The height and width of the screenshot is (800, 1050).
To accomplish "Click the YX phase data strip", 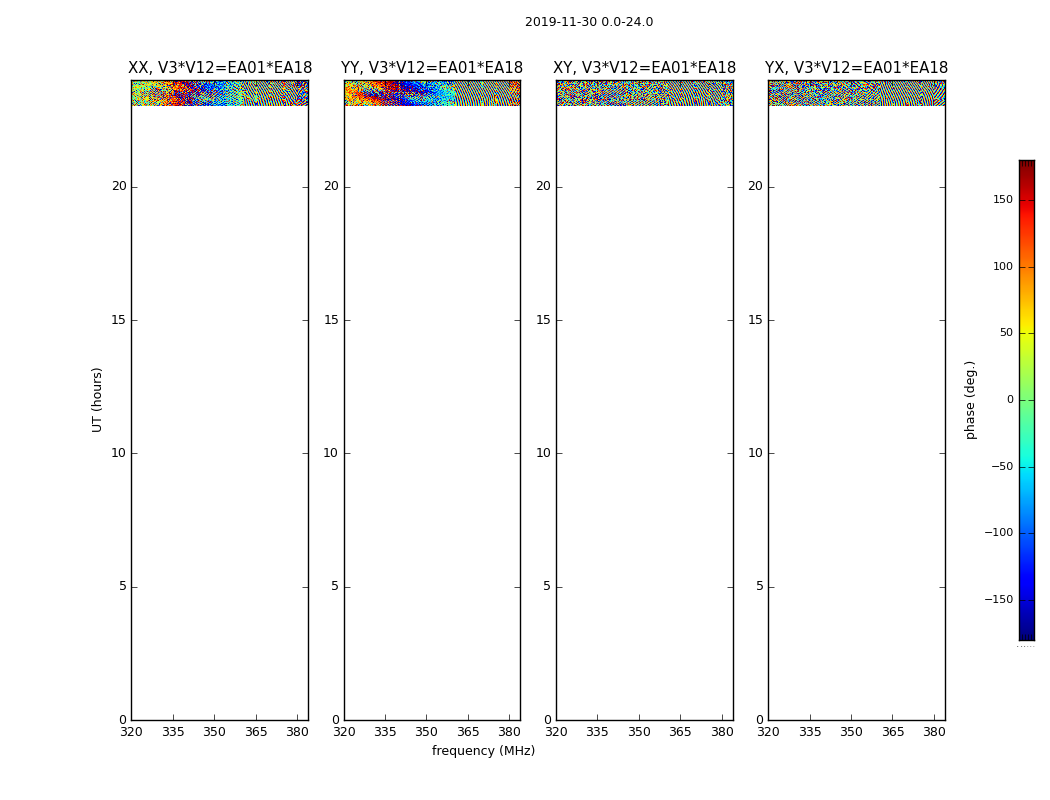I will pyautogui.click(x=856, y=93).
